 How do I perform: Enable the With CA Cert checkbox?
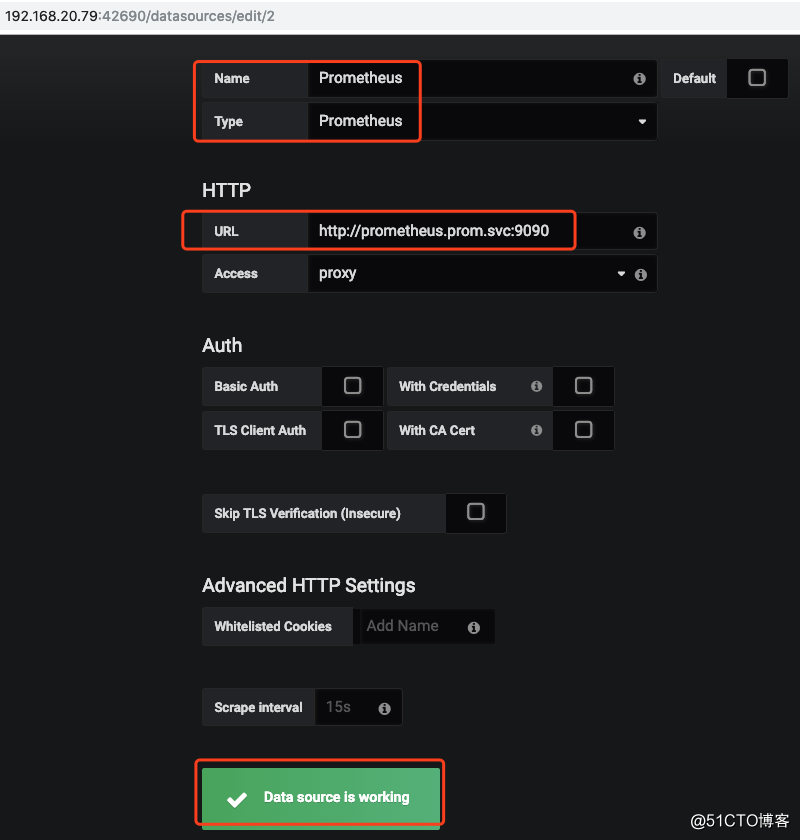pyautogui.click(x=583, y=430)
